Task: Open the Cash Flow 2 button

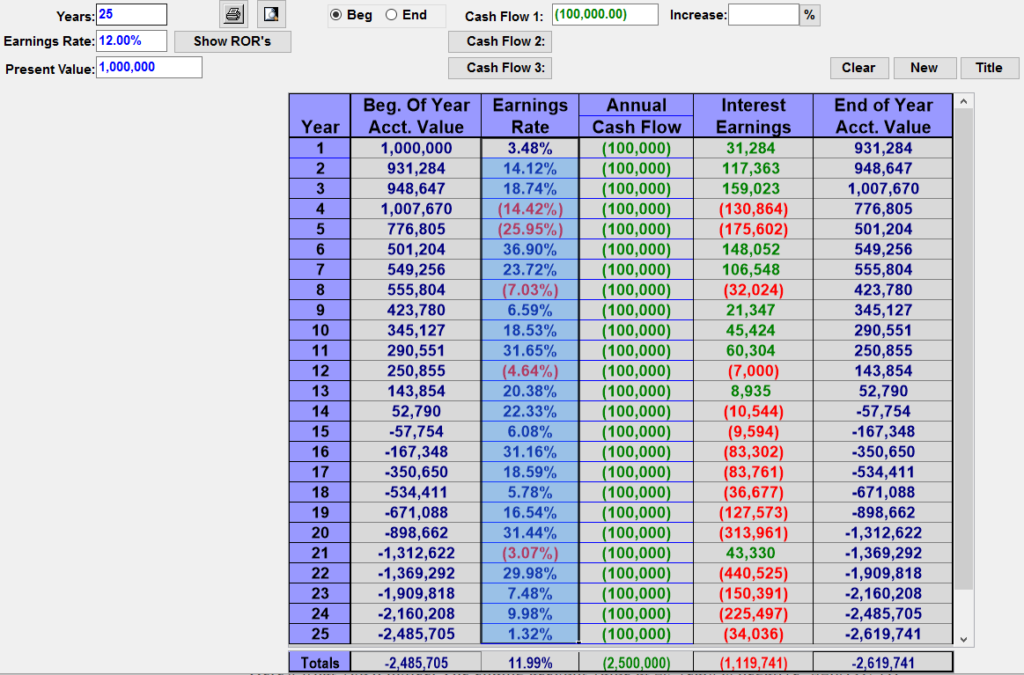Action: (x=500, y=41)
